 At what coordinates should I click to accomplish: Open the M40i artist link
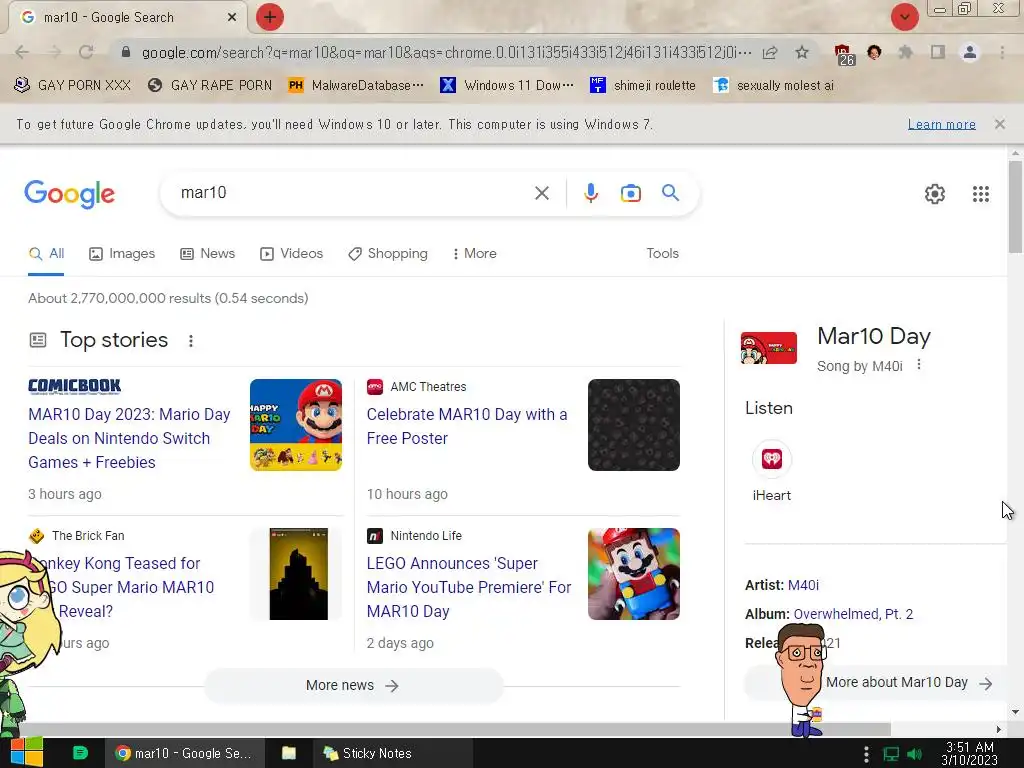(x=803, y=585)
